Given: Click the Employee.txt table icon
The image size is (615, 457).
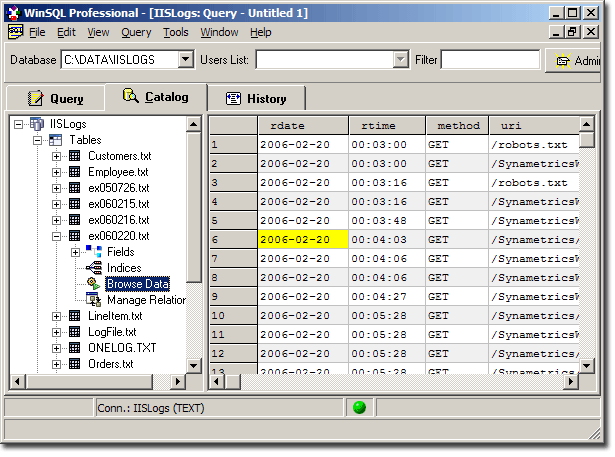Looking at the screenshot, I should 75,172.
